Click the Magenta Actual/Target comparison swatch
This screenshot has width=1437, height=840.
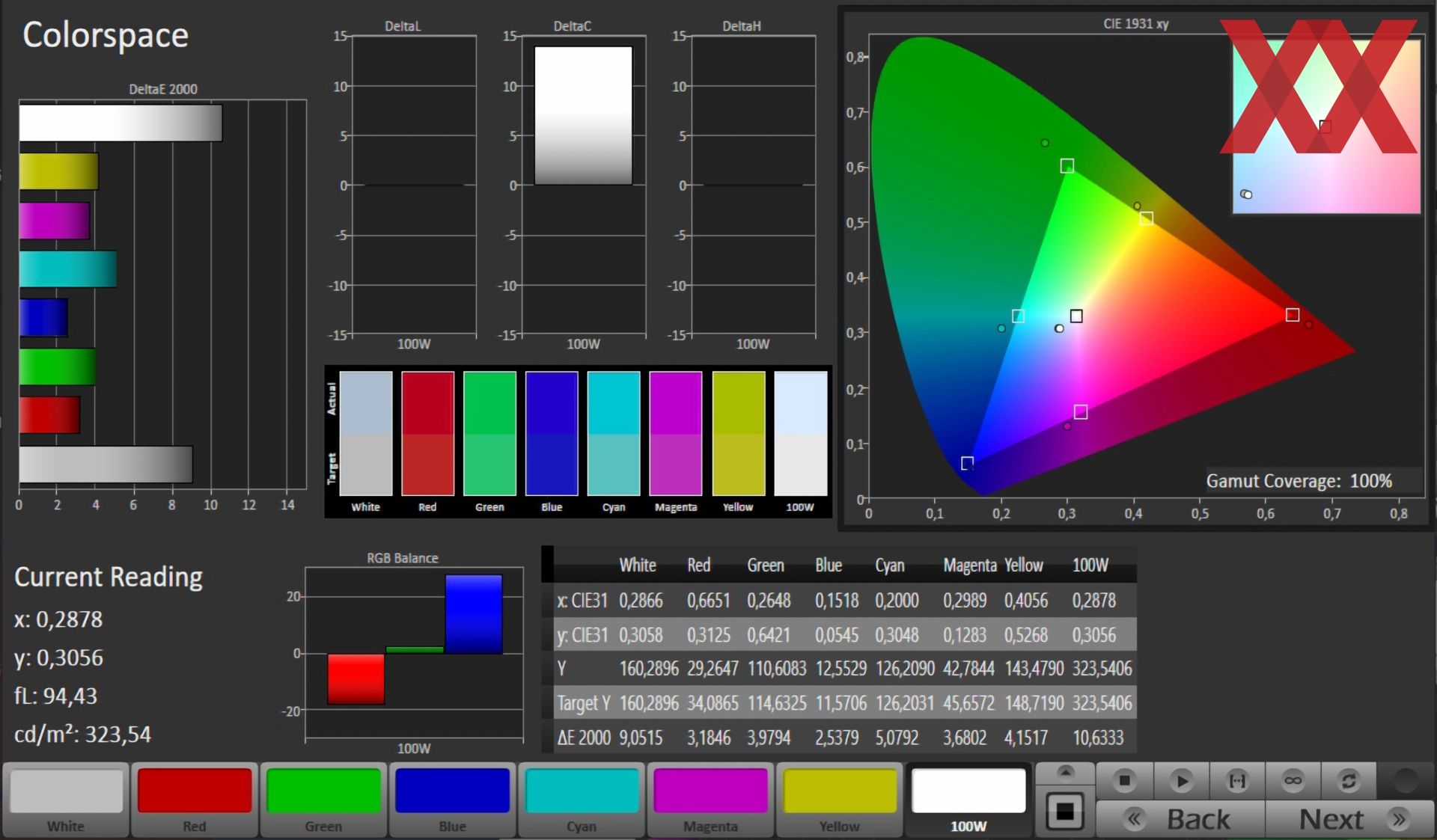pos(676,433)
